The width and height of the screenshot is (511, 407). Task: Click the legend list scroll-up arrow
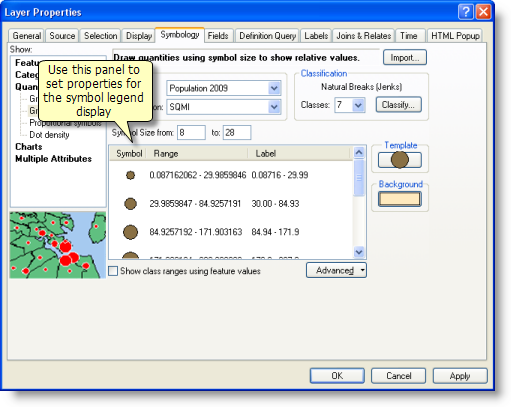click(x=359, y=153)
